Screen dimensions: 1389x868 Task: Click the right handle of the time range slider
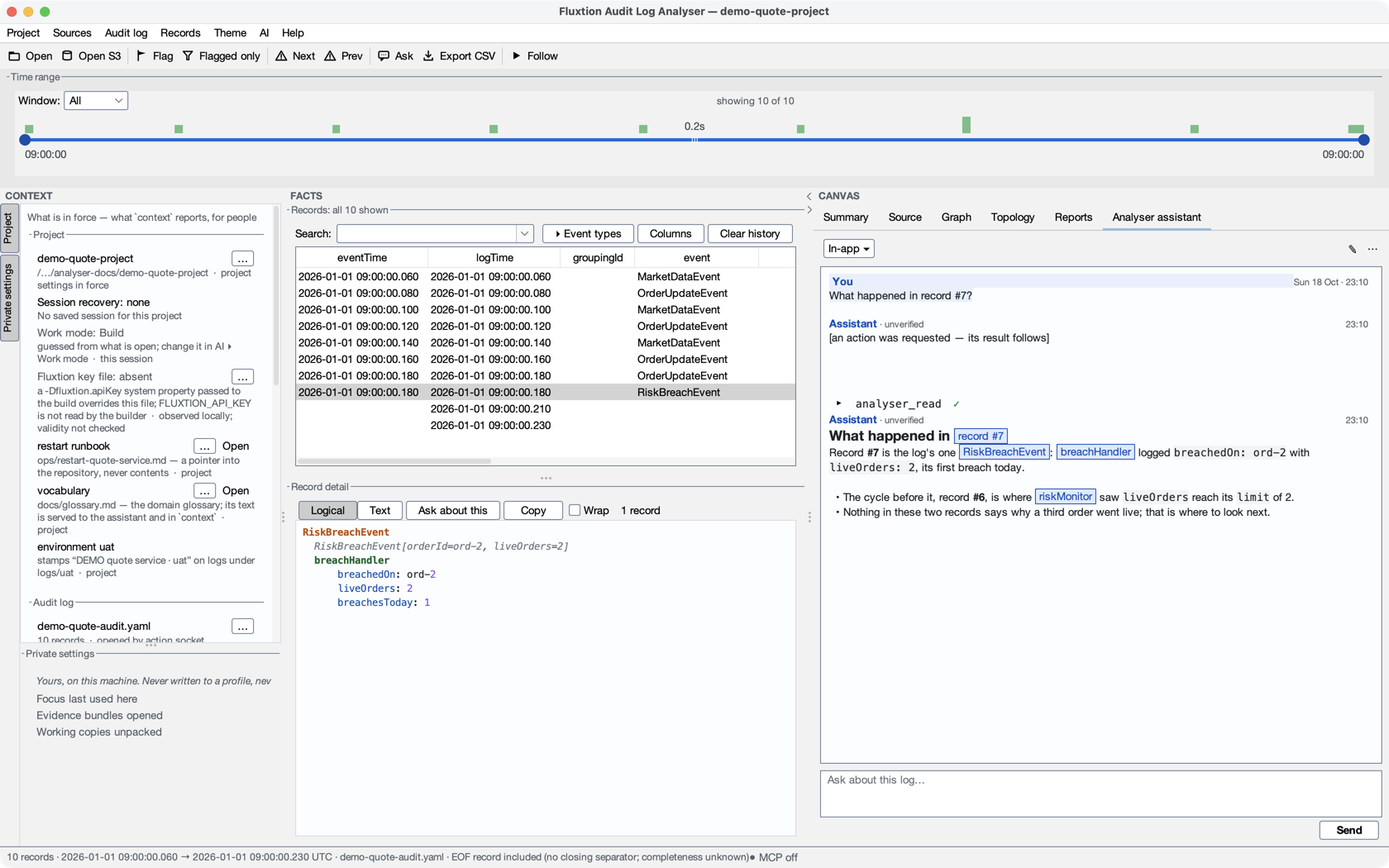click(x=1363, y=140)
